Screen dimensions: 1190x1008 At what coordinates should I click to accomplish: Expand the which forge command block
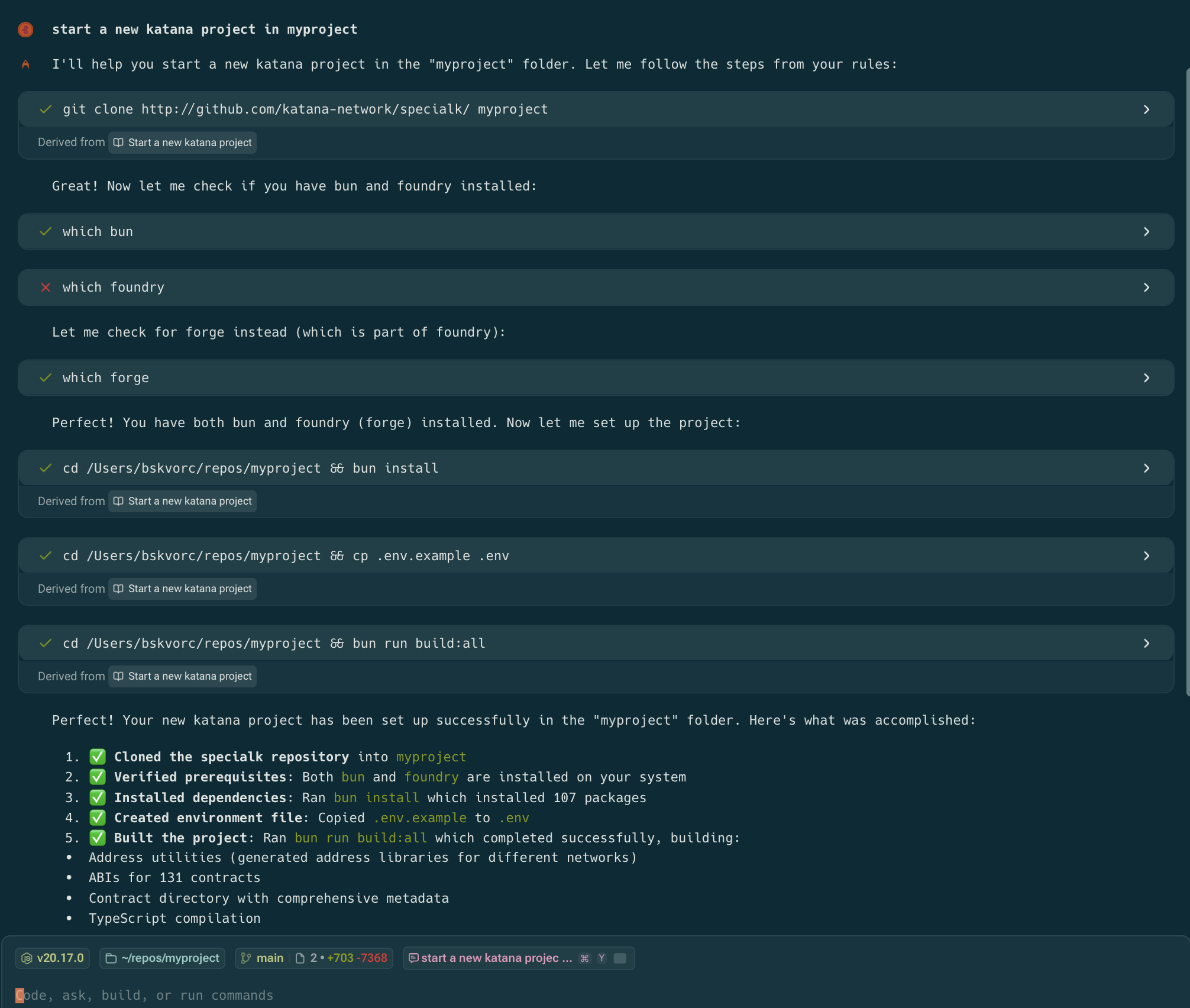click(1146, 378)
